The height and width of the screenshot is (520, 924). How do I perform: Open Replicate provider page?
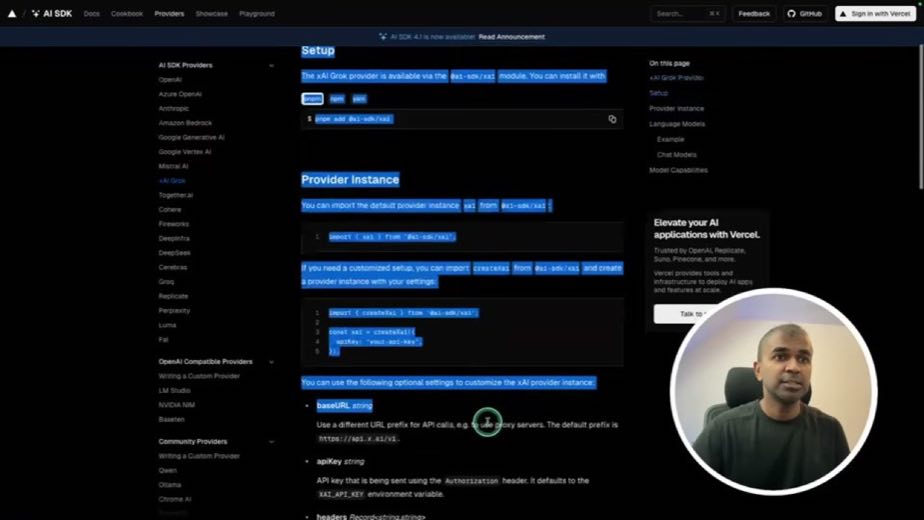point(173,297)
